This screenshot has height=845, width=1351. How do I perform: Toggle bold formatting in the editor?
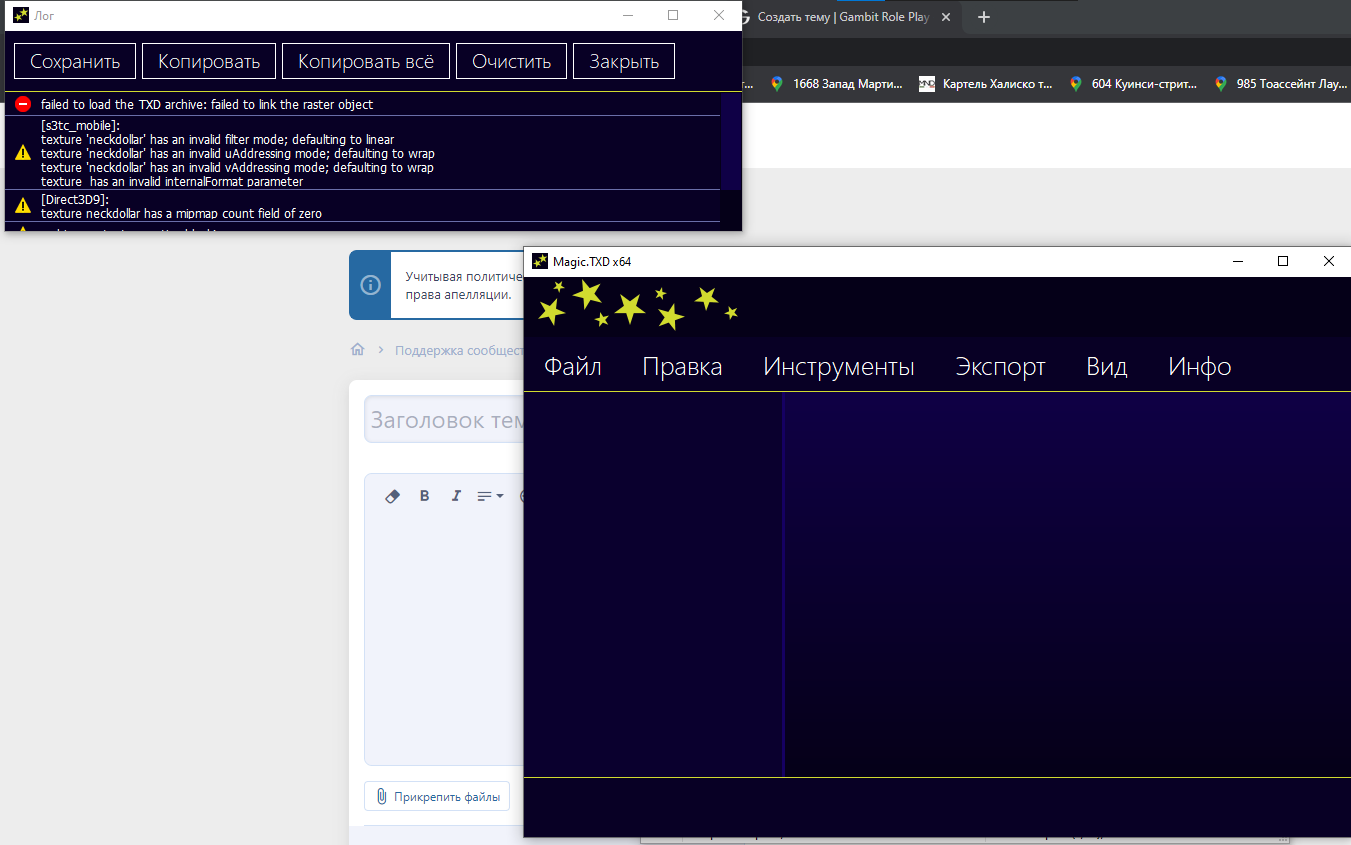coord(424,496)
